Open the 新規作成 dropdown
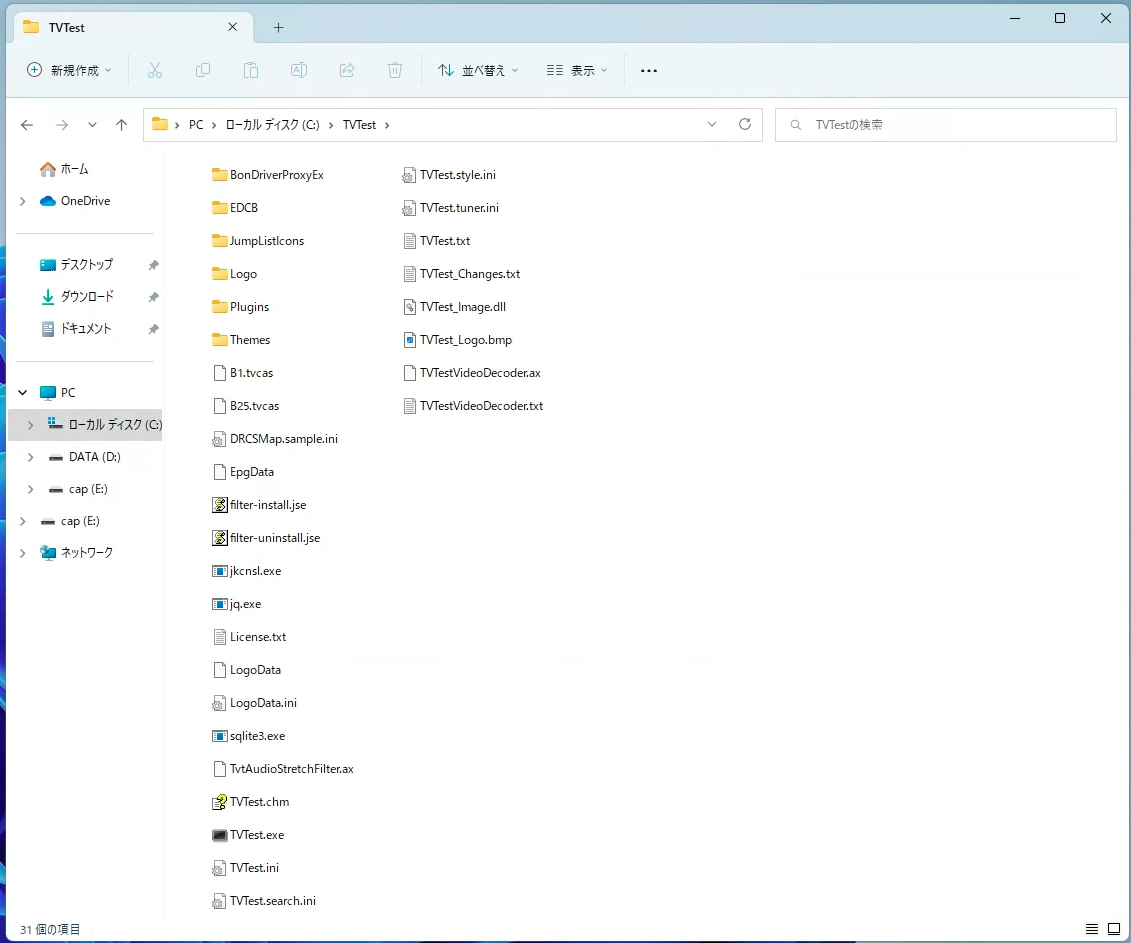 coord(69,70)
